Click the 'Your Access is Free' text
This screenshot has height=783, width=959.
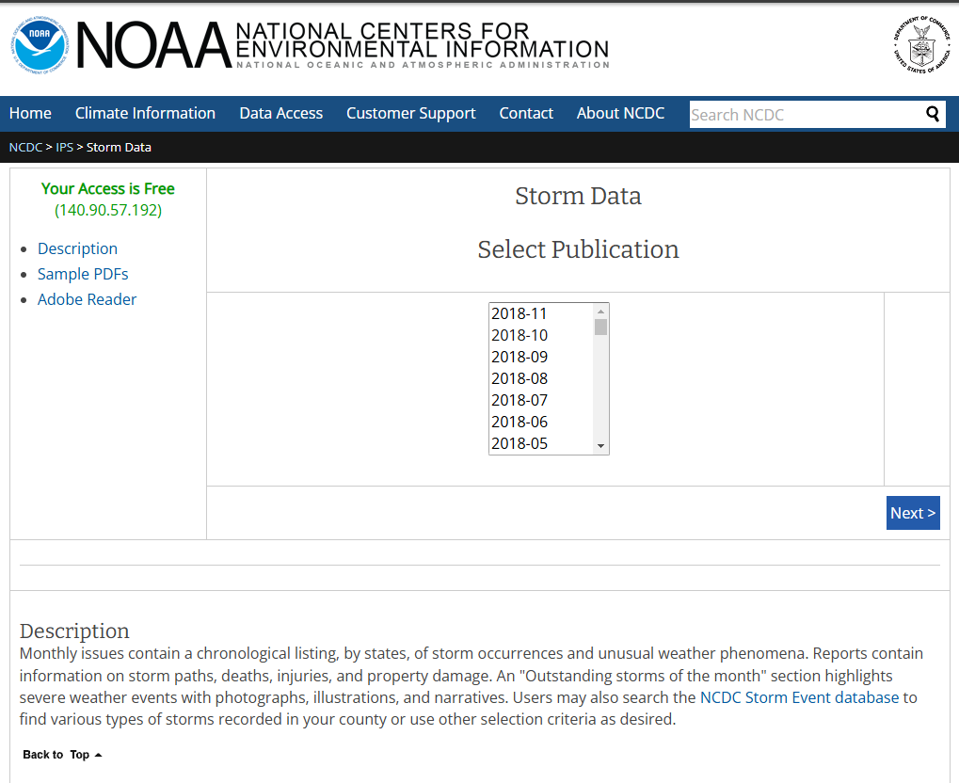tap(108, 189)
